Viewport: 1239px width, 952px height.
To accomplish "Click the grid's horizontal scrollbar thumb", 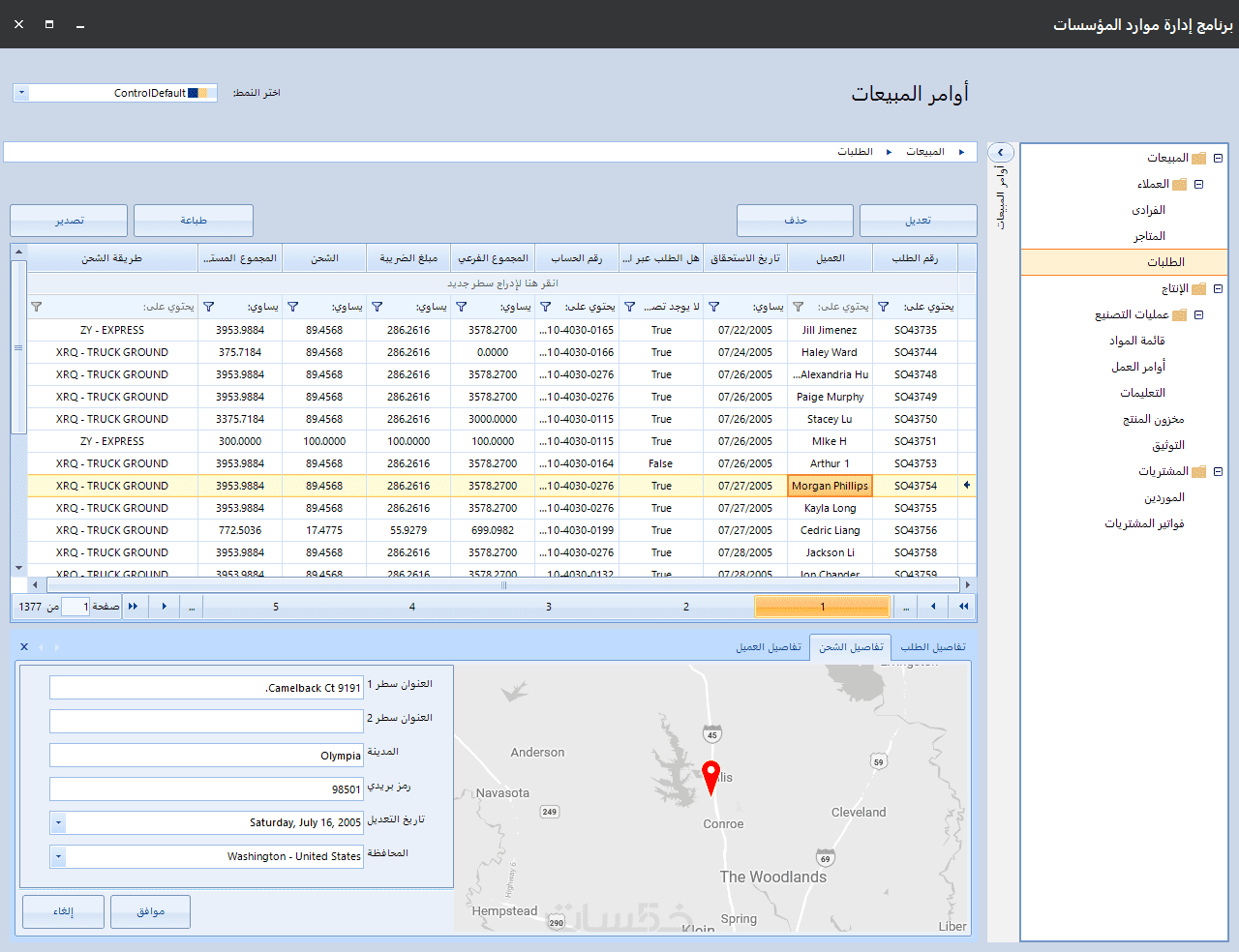I will (x=503, y=584).
